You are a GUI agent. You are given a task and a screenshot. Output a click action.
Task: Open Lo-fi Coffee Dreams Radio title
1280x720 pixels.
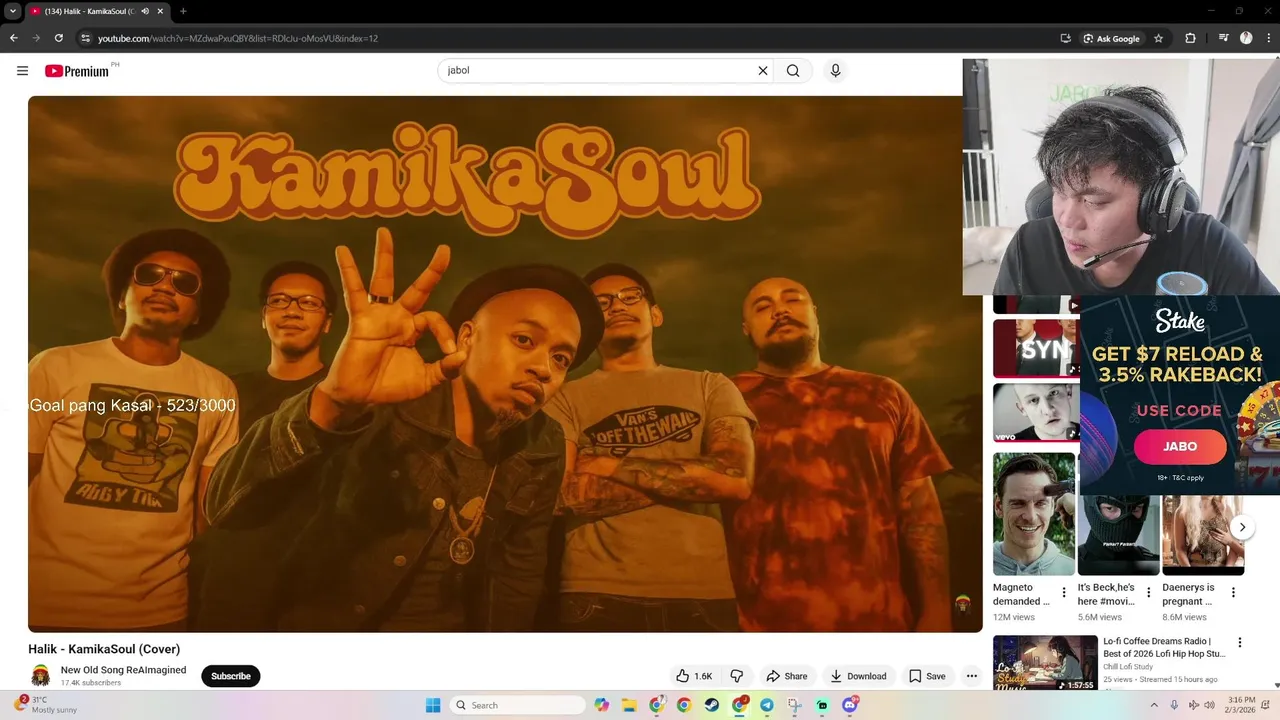point(1164,647)
